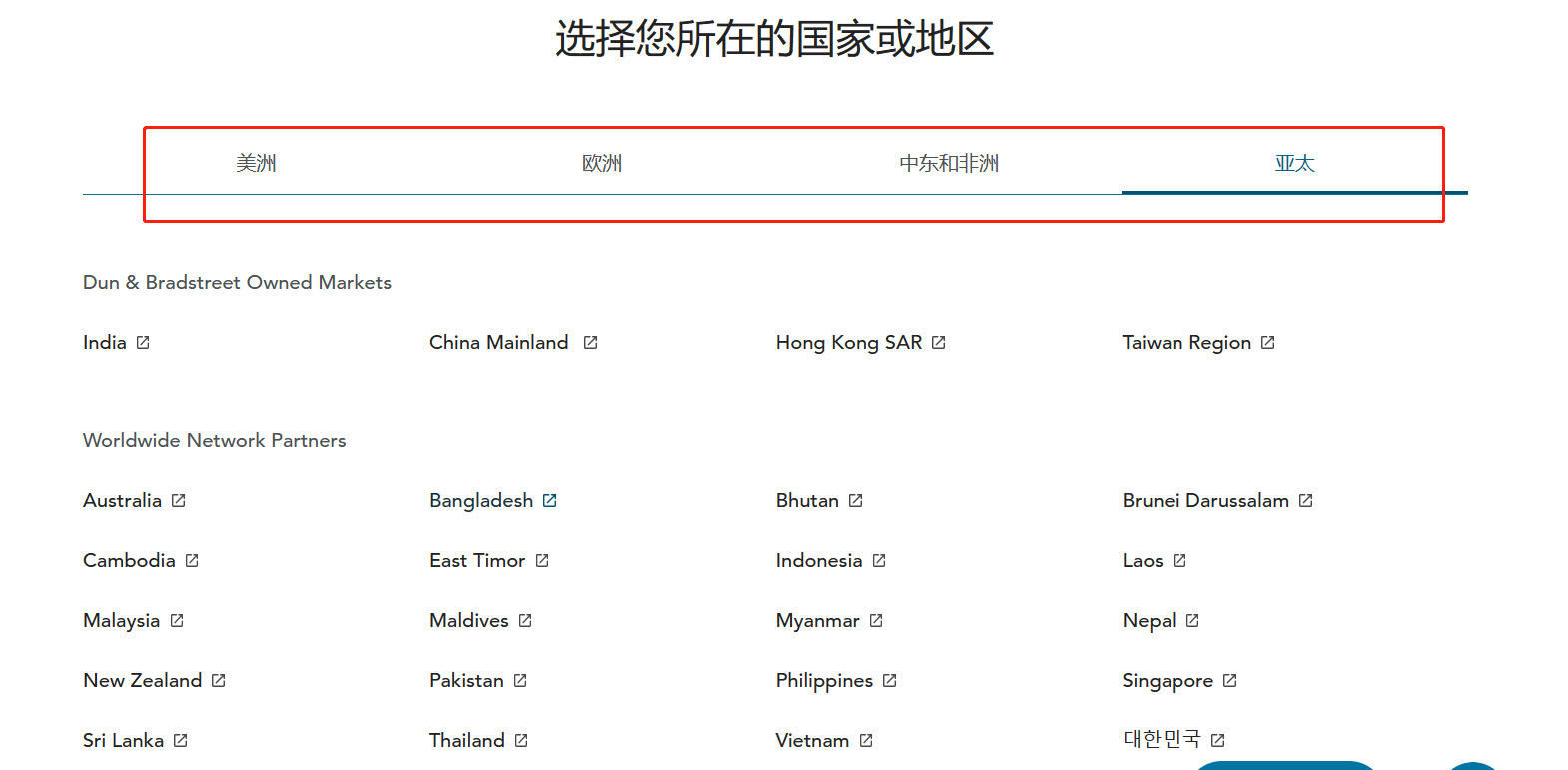Image resolution: width=1568 pixels, height=770 pixels.
Task: Click the external-link icon next to Indonesia
Action: tap(879, 560)
